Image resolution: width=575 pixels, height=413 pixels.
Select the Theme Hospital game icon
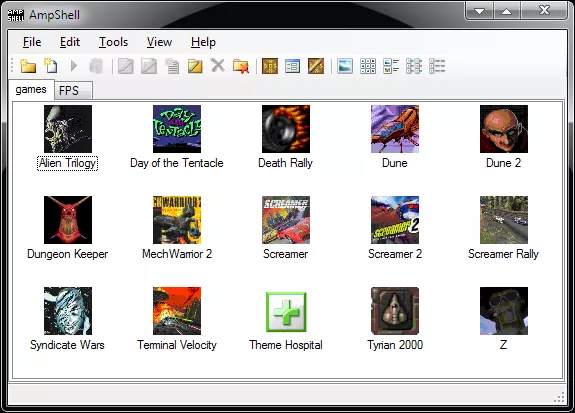pos(286,312)
